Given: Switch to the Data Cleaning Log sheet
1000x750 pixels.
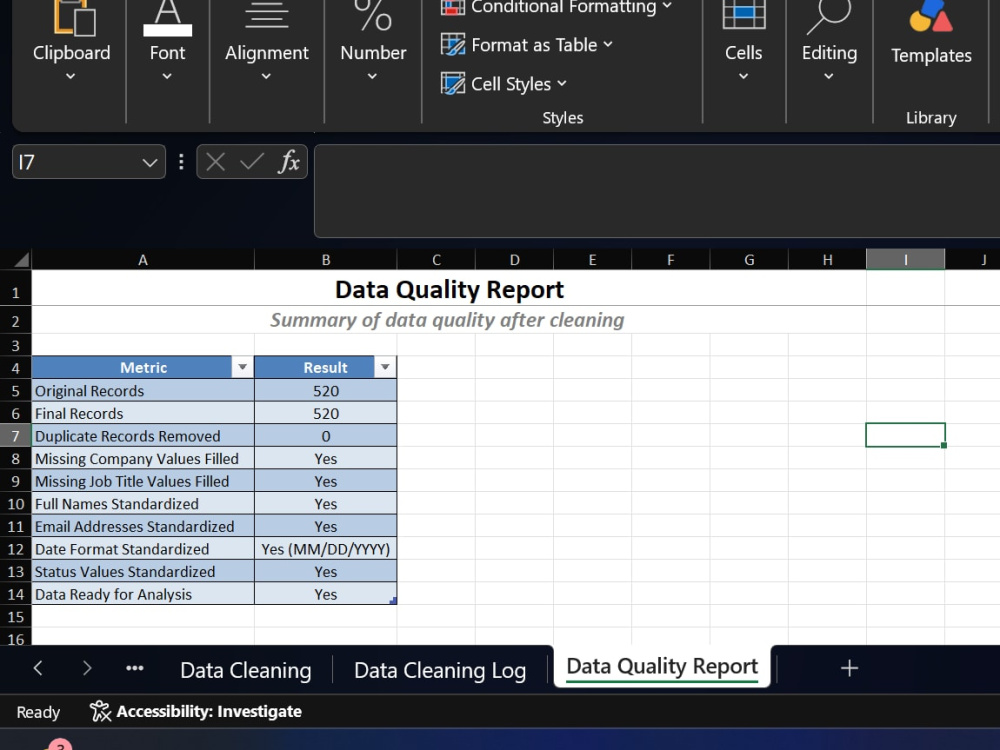Looking at the screenshot, I should tap(440, 670).
